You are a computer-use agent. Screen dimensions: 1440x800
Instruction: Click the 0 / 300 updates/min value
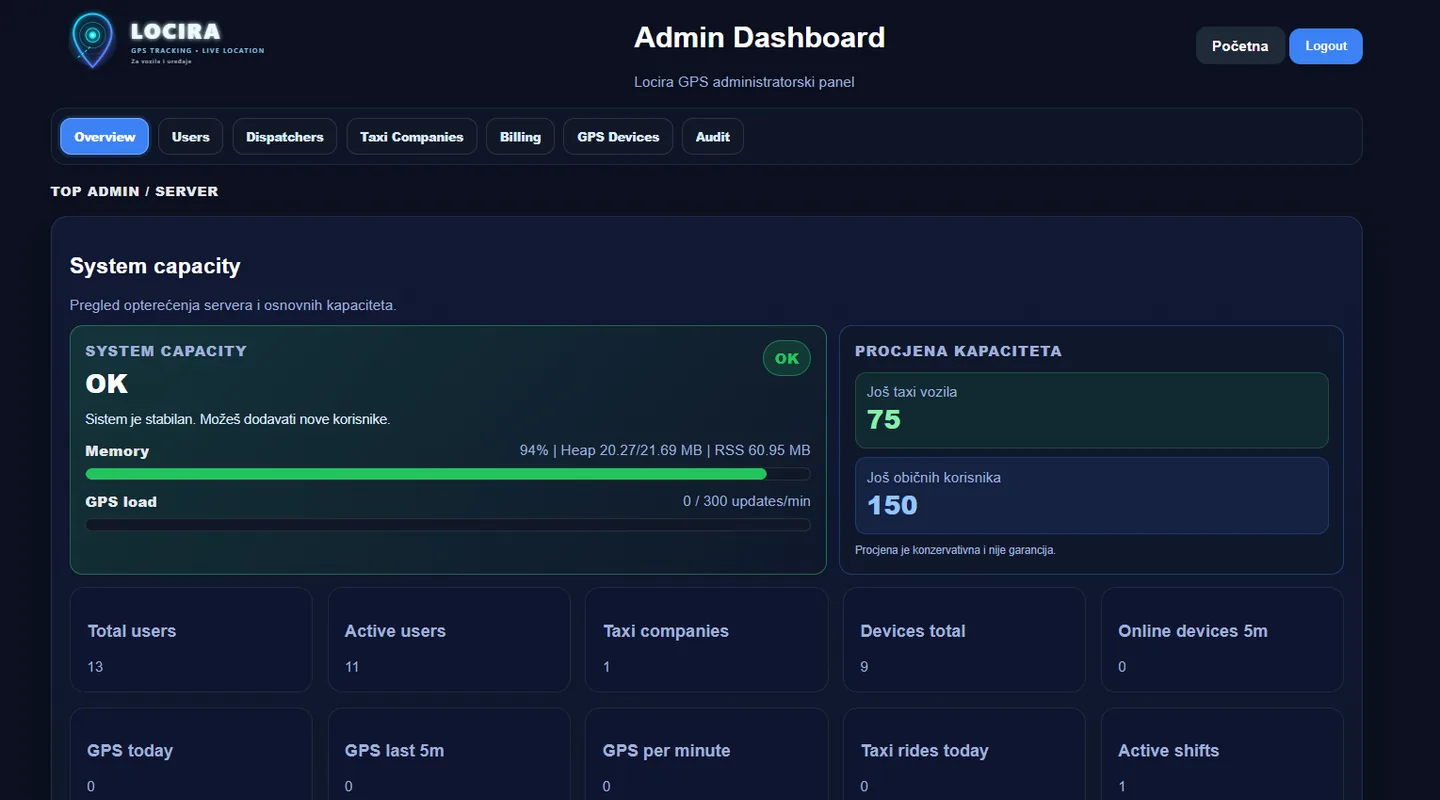click(747, 501)
